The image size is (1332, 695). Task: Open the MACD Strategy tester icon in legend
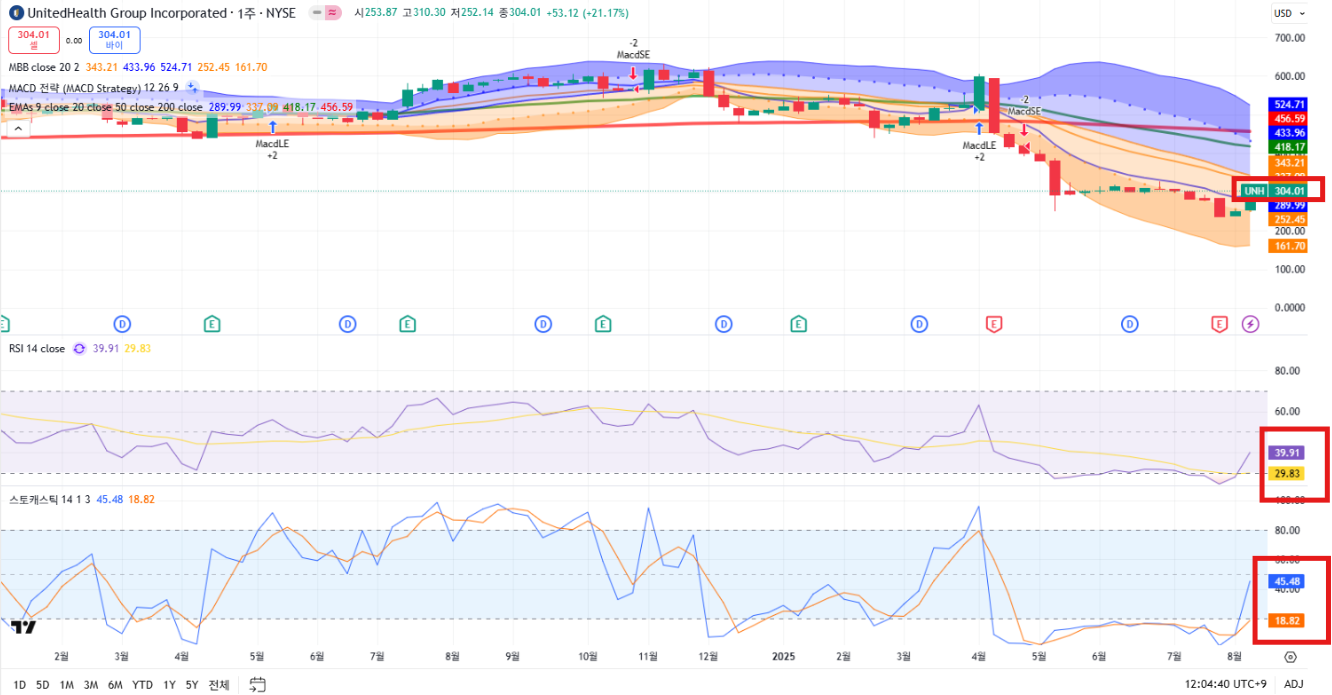click(x=192, y=87)
